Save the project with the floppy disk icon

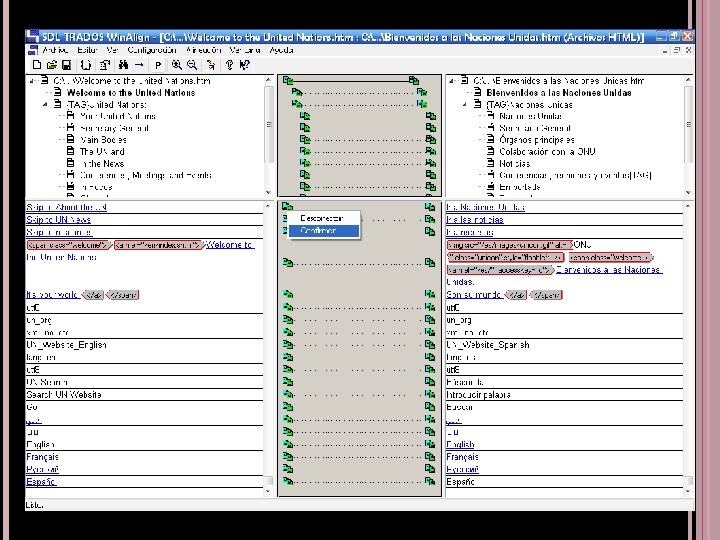(x=67, y=65)
